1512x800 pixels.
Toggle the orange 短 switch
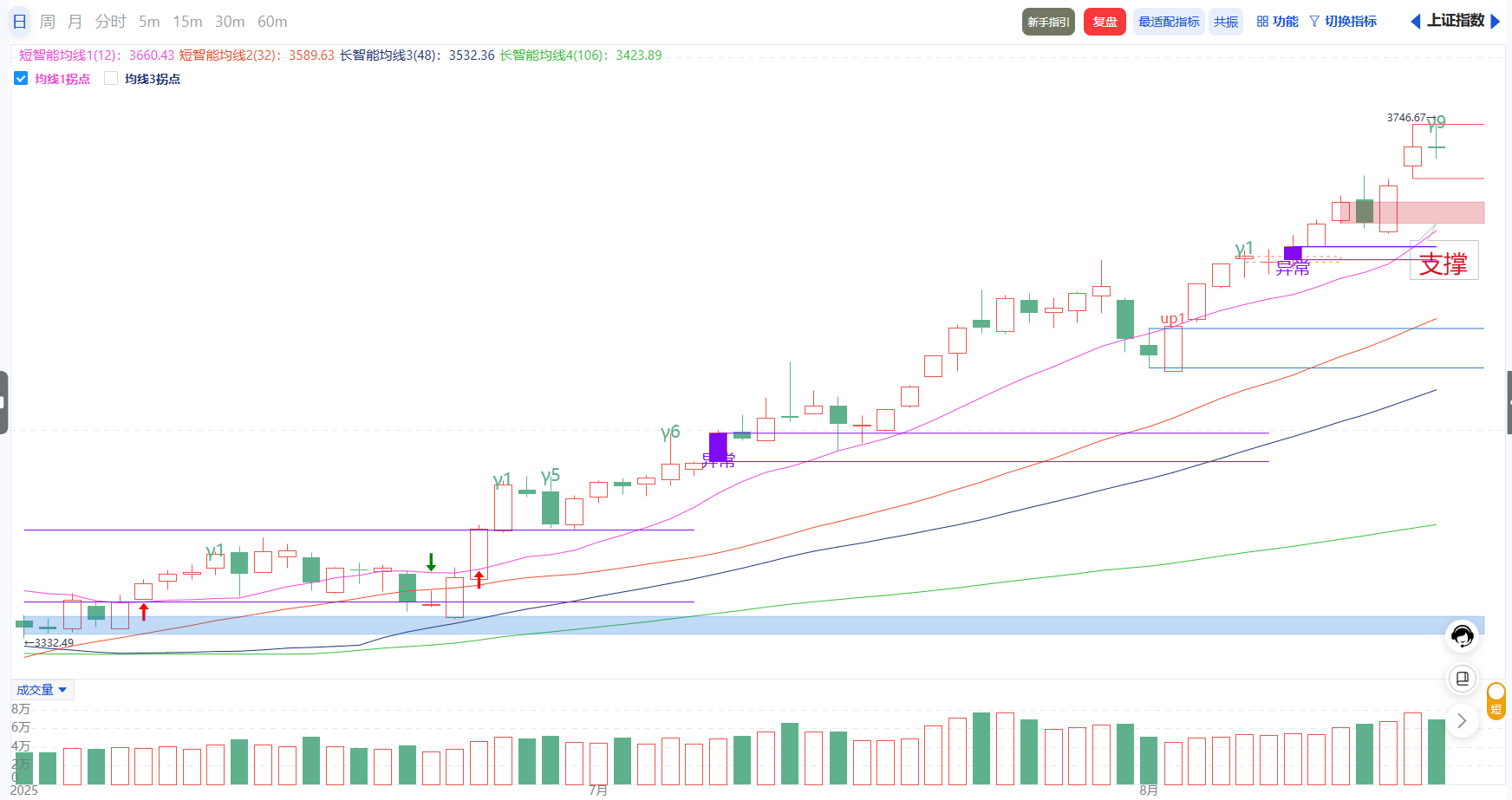point(1496,701)
